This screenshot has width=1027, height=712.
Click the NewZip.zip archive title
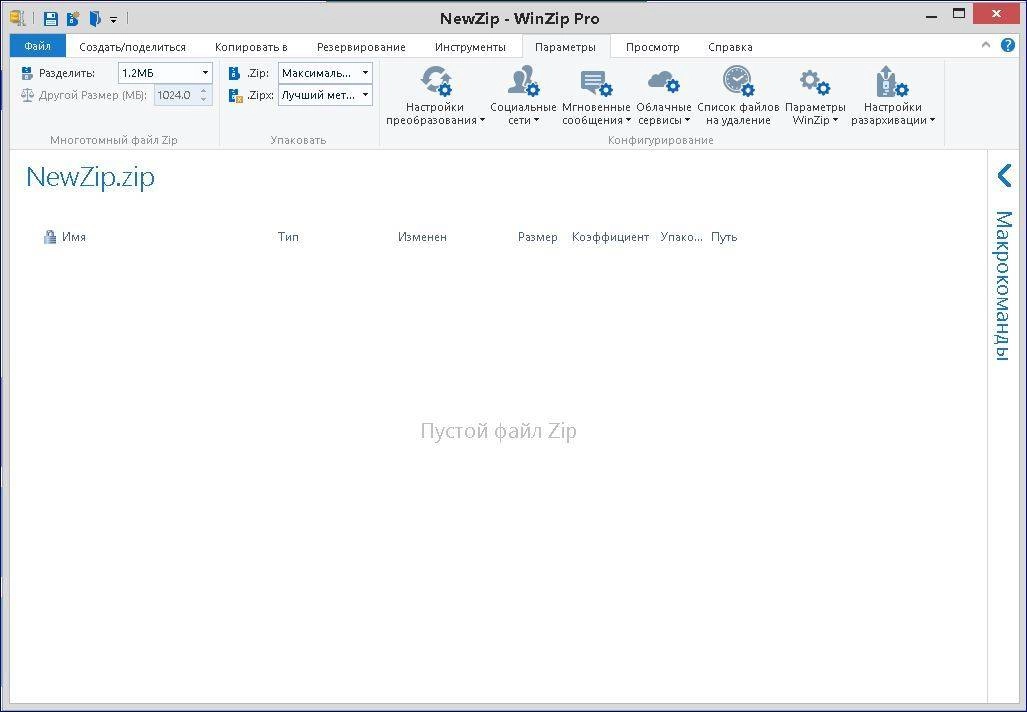(x=90, y=177)
